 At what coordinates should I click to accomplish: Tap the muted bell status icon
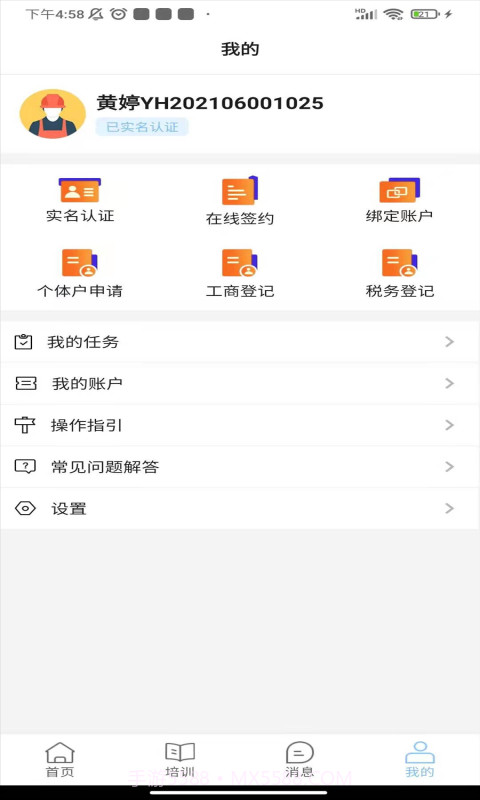[96, 14]
